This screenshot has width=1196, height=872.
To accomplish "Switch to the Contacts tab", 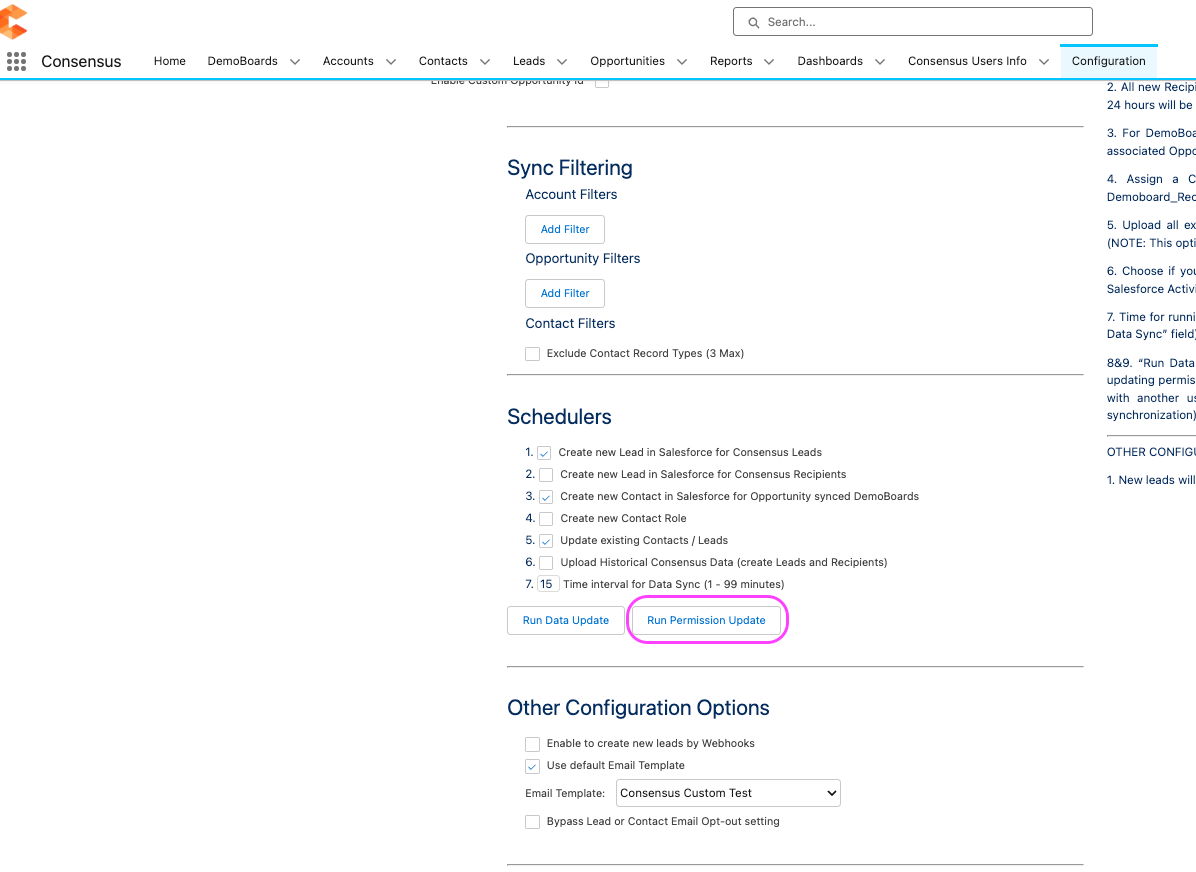I will [443, 61].
